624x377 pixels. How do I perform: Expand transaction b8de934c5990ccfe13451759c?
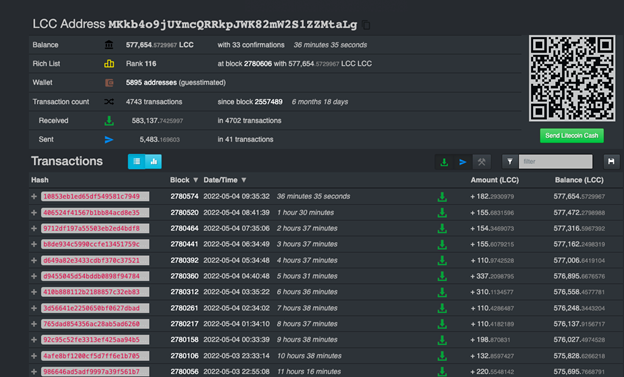(34, 244)
